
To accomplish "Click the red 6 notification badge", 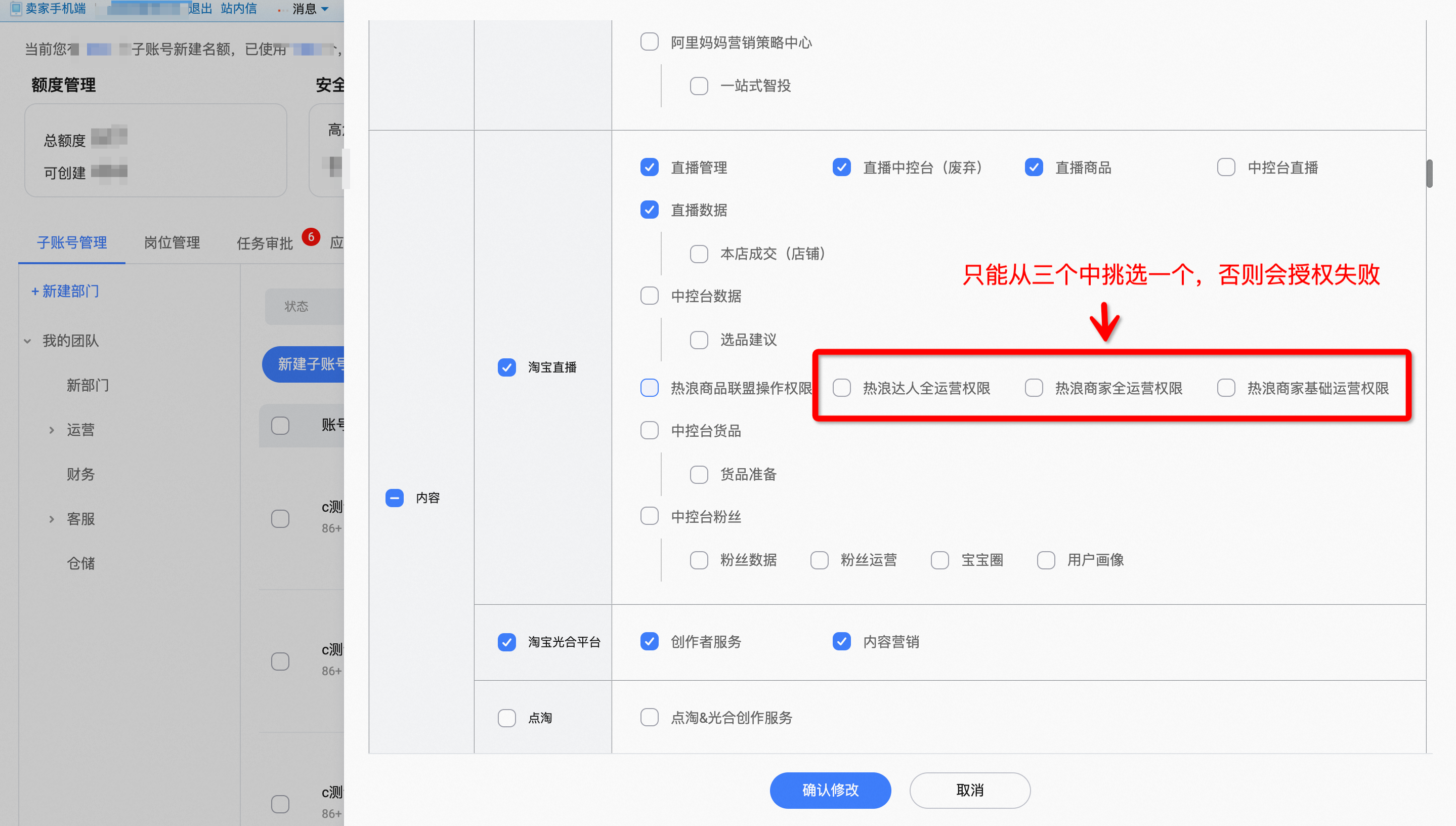I will click(311, 236).
